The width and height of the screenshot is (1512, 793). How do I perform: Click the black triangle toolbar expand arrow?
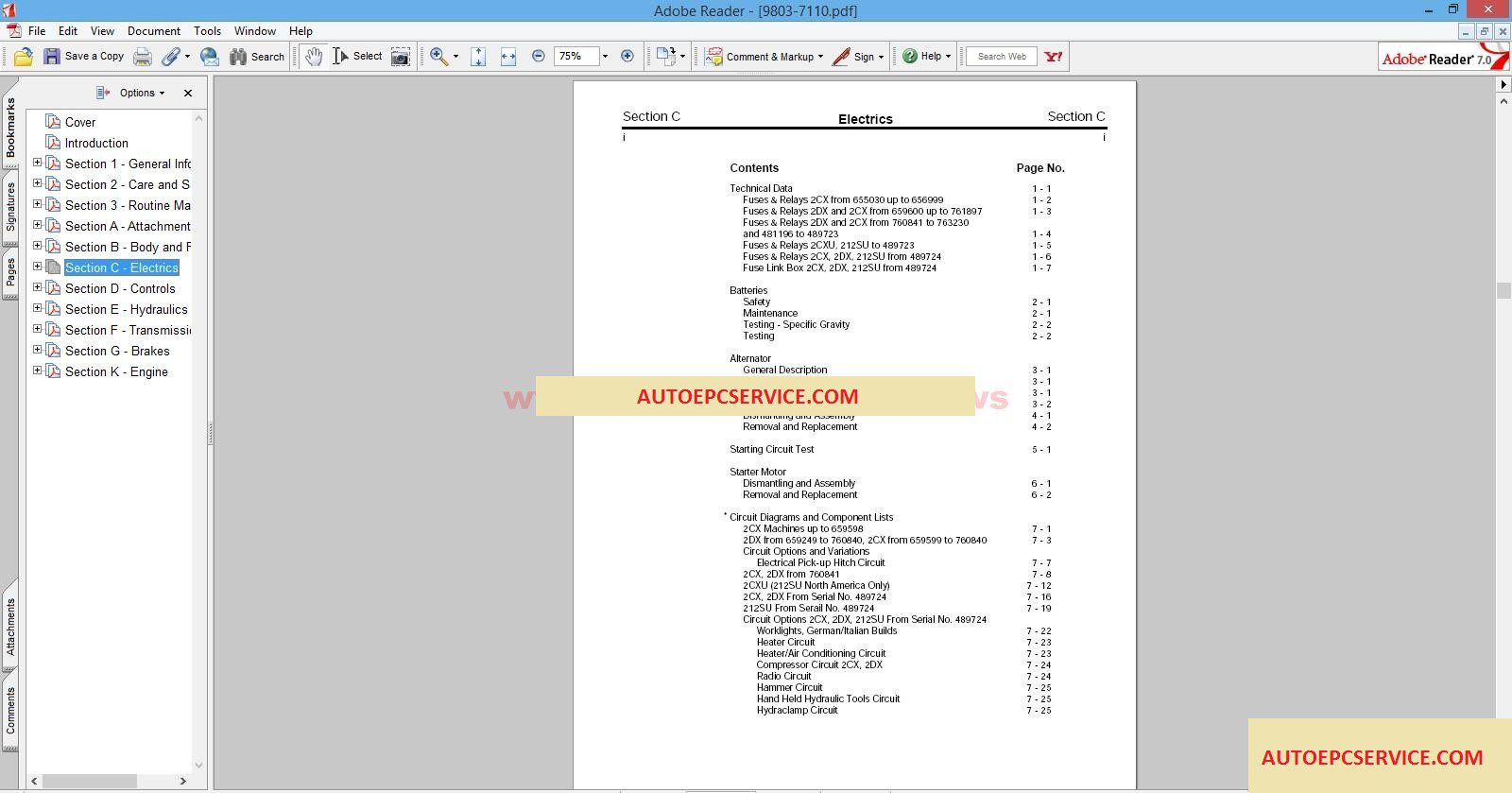(1503, 85)
